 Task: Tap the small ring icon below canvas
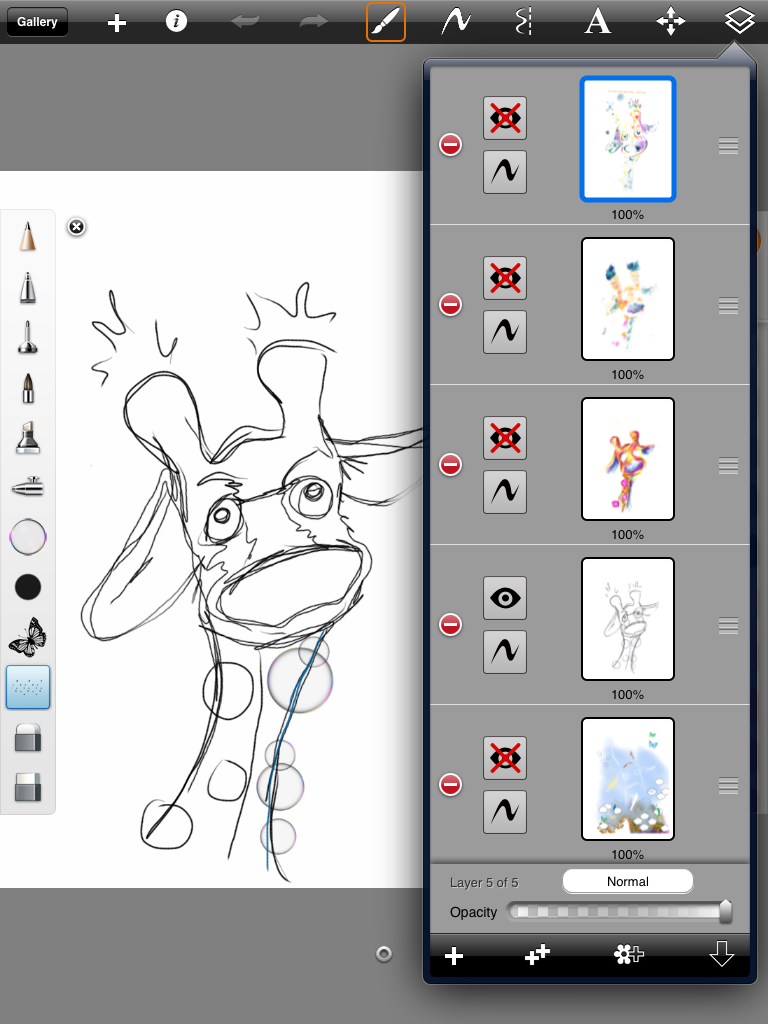[384, 954]
